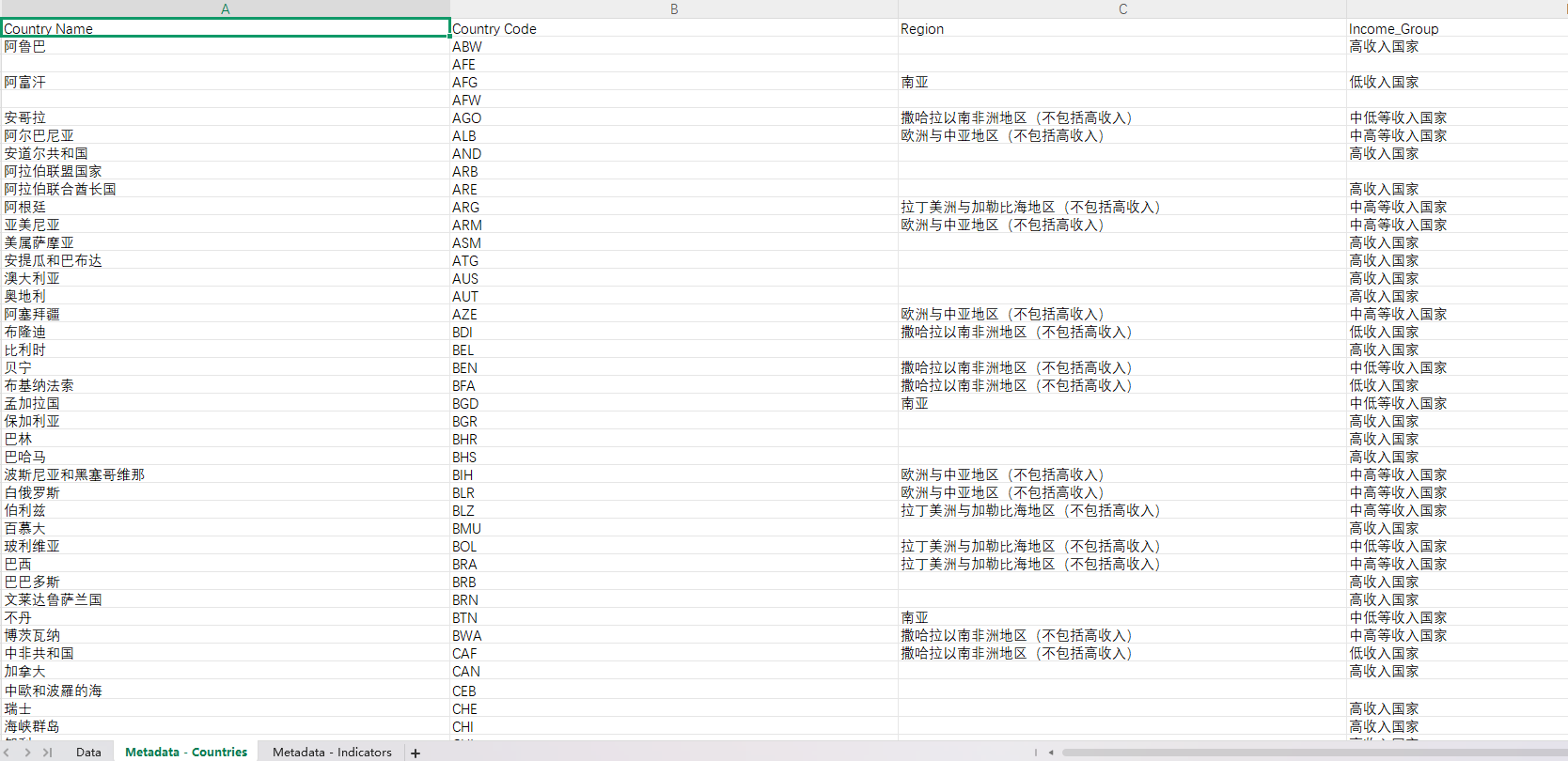The image size is (1568, 761).
Task: Click the sheet tab bar split handle
Action: click(1036, 753)
